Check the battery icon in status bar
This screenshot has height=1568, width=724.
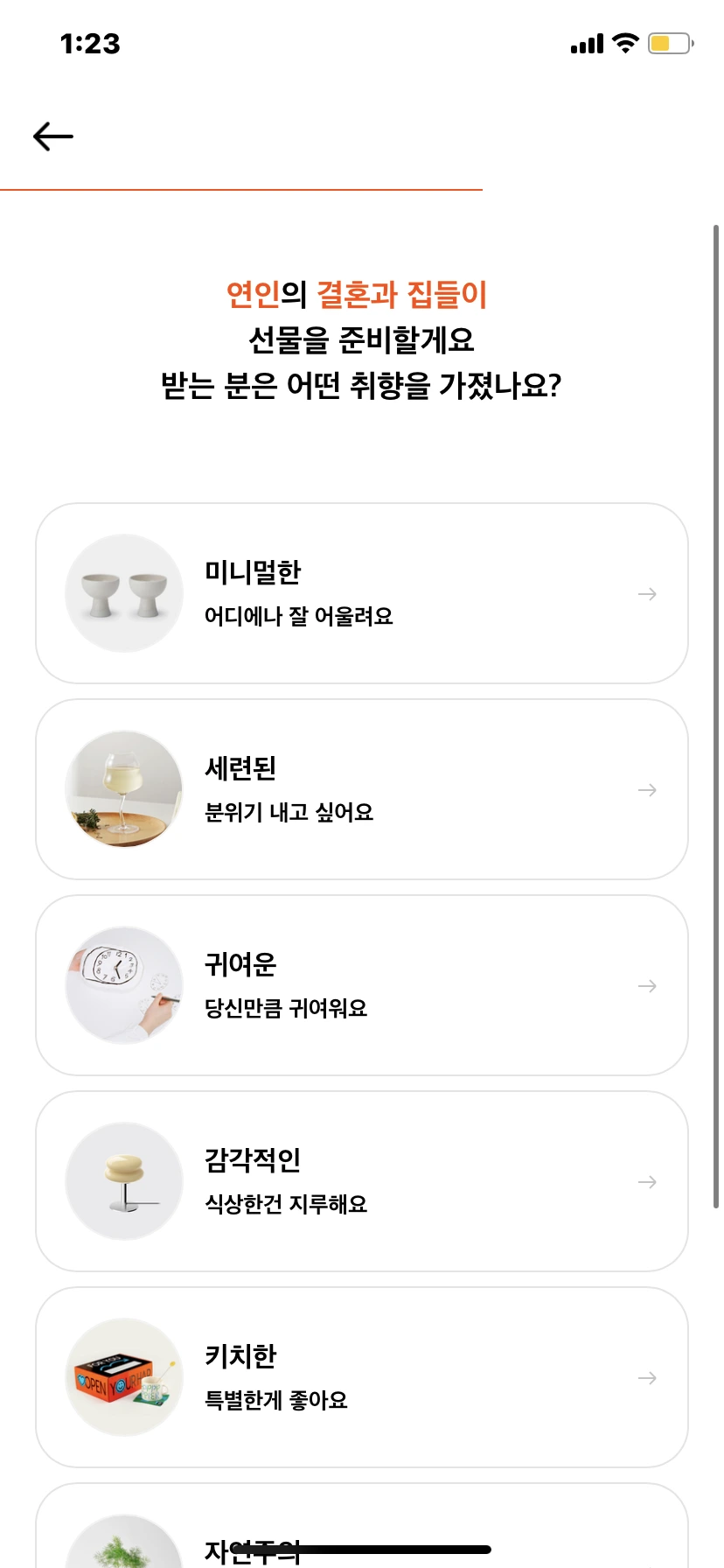click(x=671, y=43)
